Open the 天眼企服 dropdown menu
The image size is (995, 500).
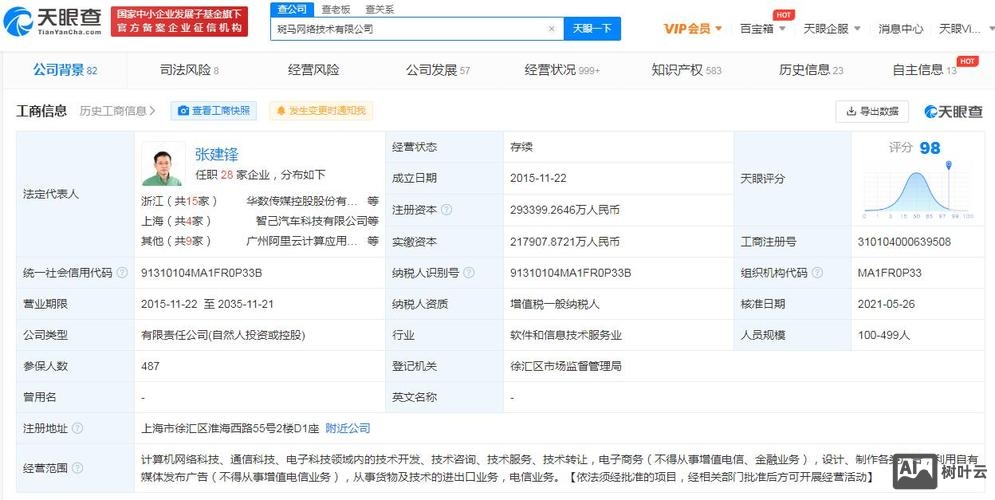pyautogui.click(x=832, y=29)
